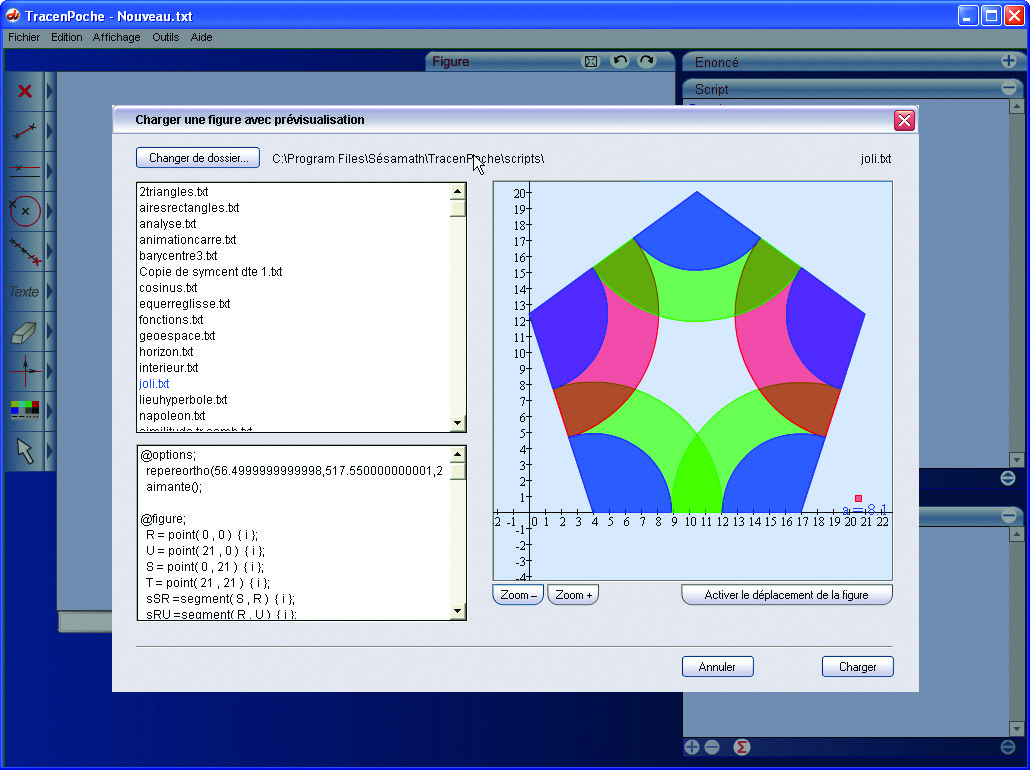Image resolution: width=1030 pixels, height=770 pixels.
Task: Select the segment drawing tool
Action: (25, 131)
